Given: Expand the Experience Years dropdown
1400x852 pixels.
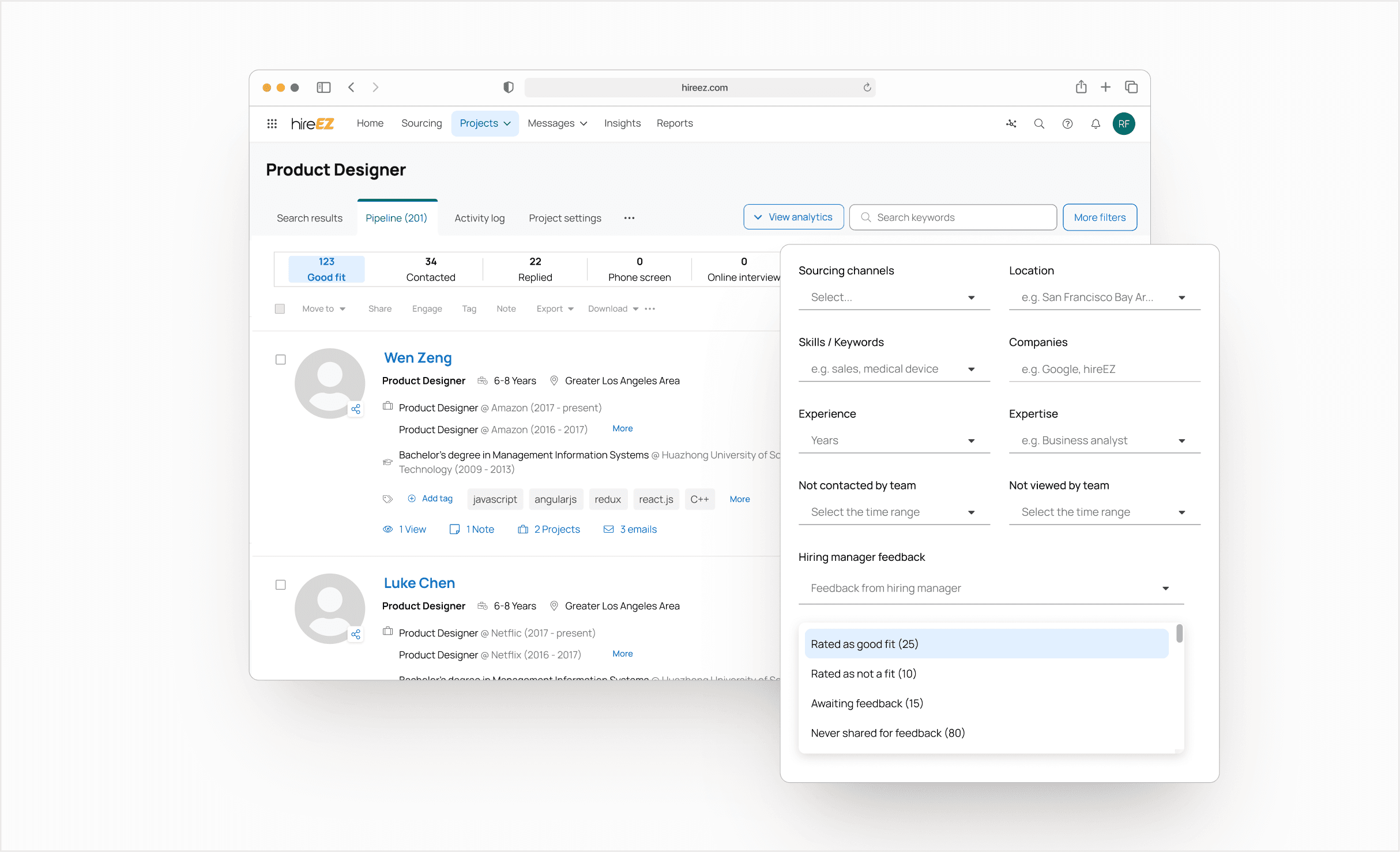Looking at the screenshot, I should 894,440.
